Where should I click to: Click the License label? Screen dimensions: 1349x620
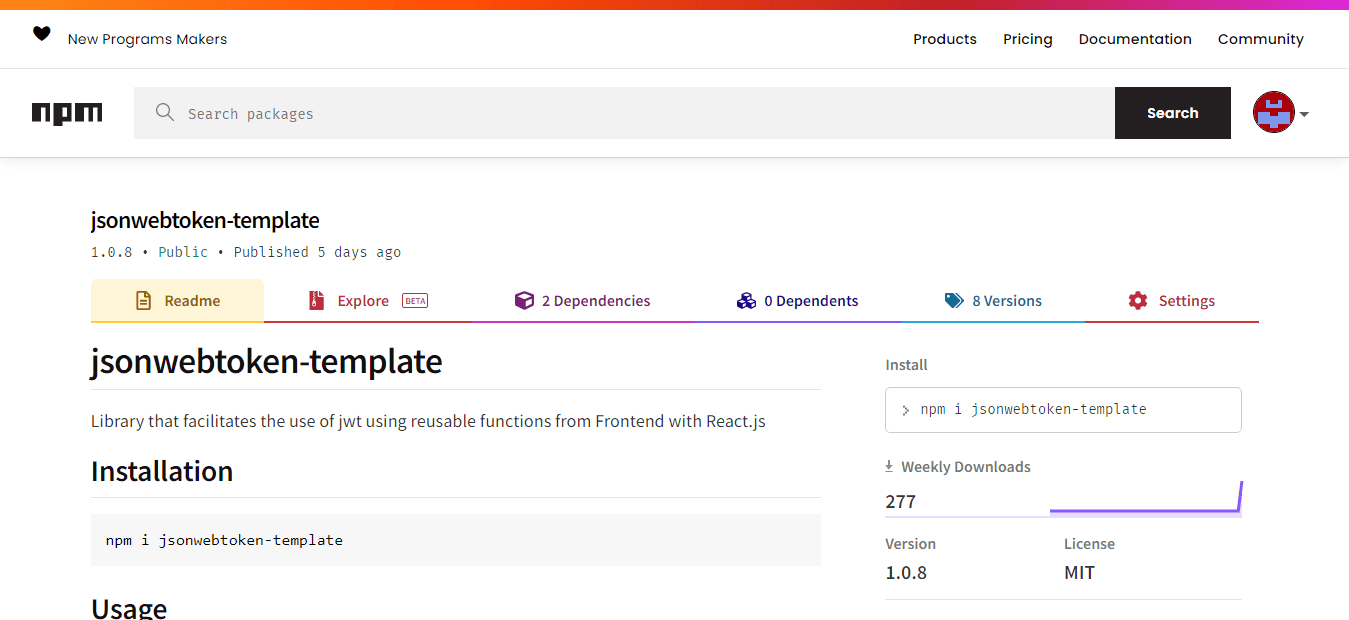tap(1089, 544)
